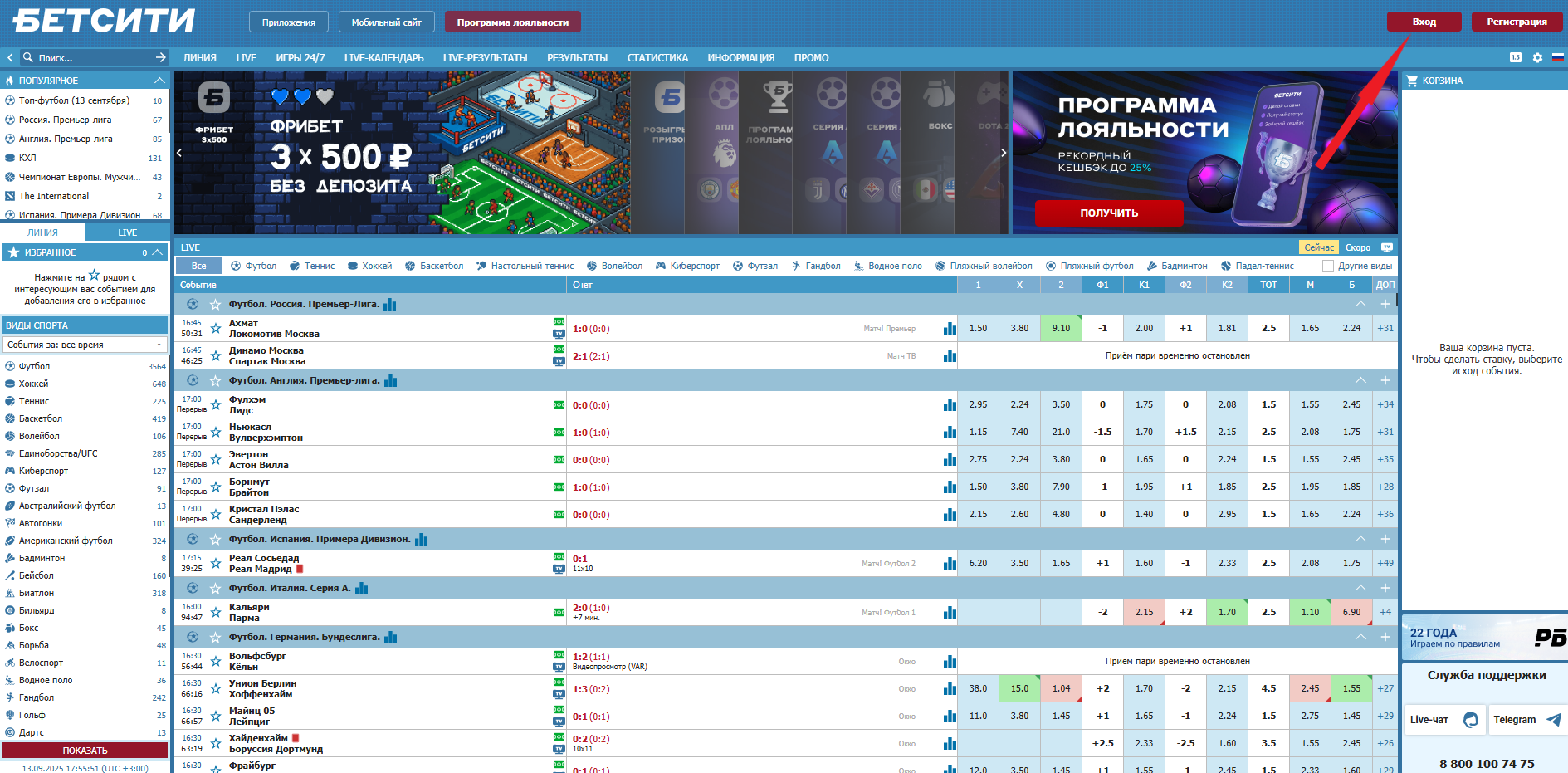Favorite the Майнц 05 vs Лейпциг match
This screenshot has height=773, width=1568.
[x=216, y=717]
